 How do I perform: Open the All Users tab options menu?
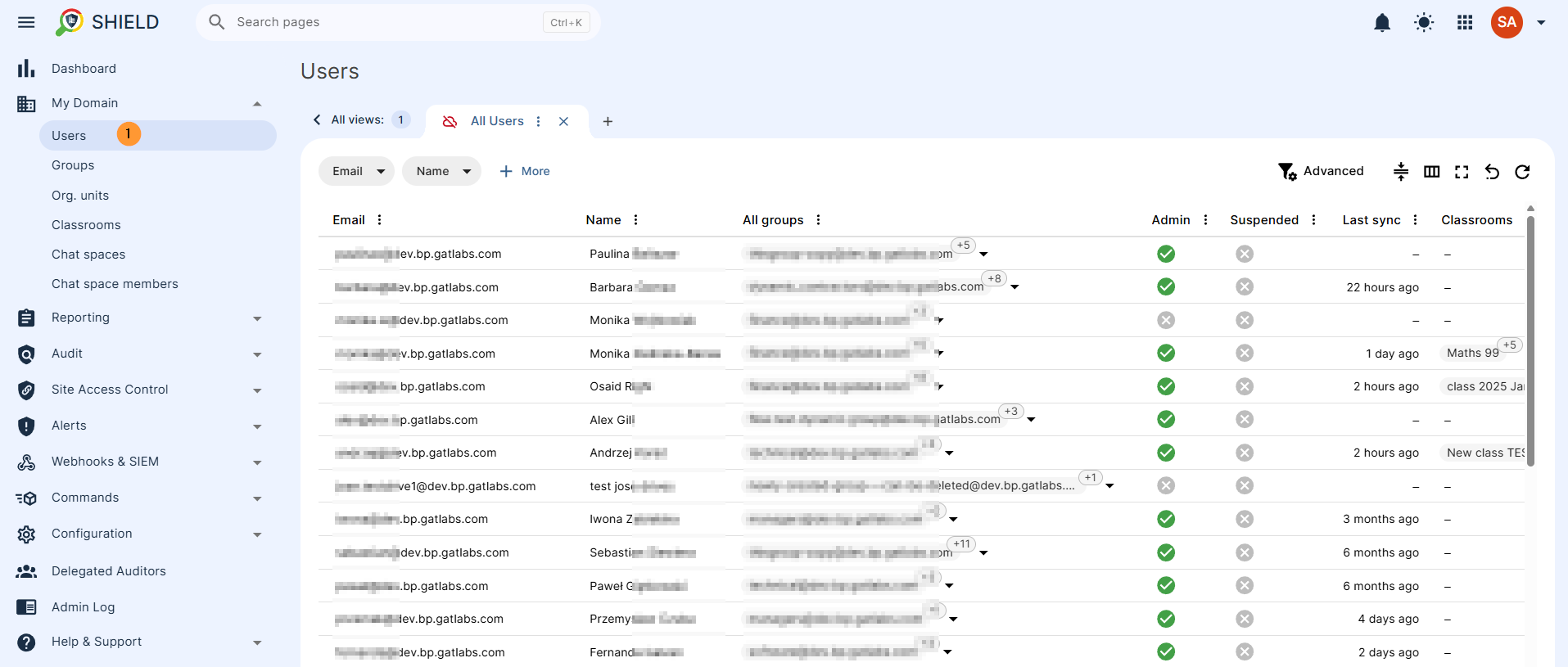[x=538, y=121]
